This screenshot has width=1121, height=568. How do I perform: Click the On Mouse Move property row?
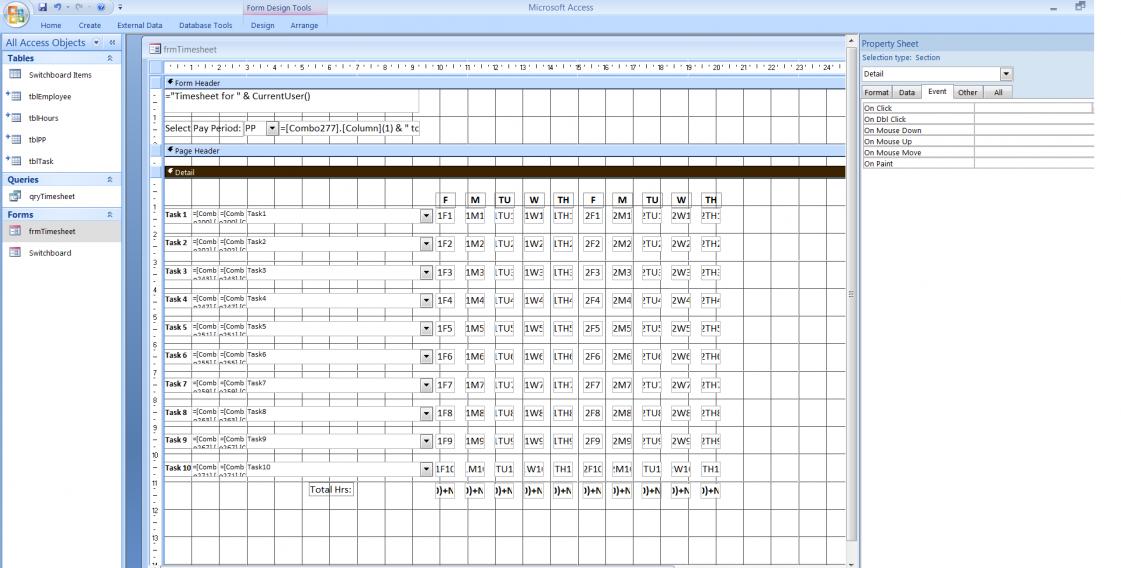(x=978, y=152)
